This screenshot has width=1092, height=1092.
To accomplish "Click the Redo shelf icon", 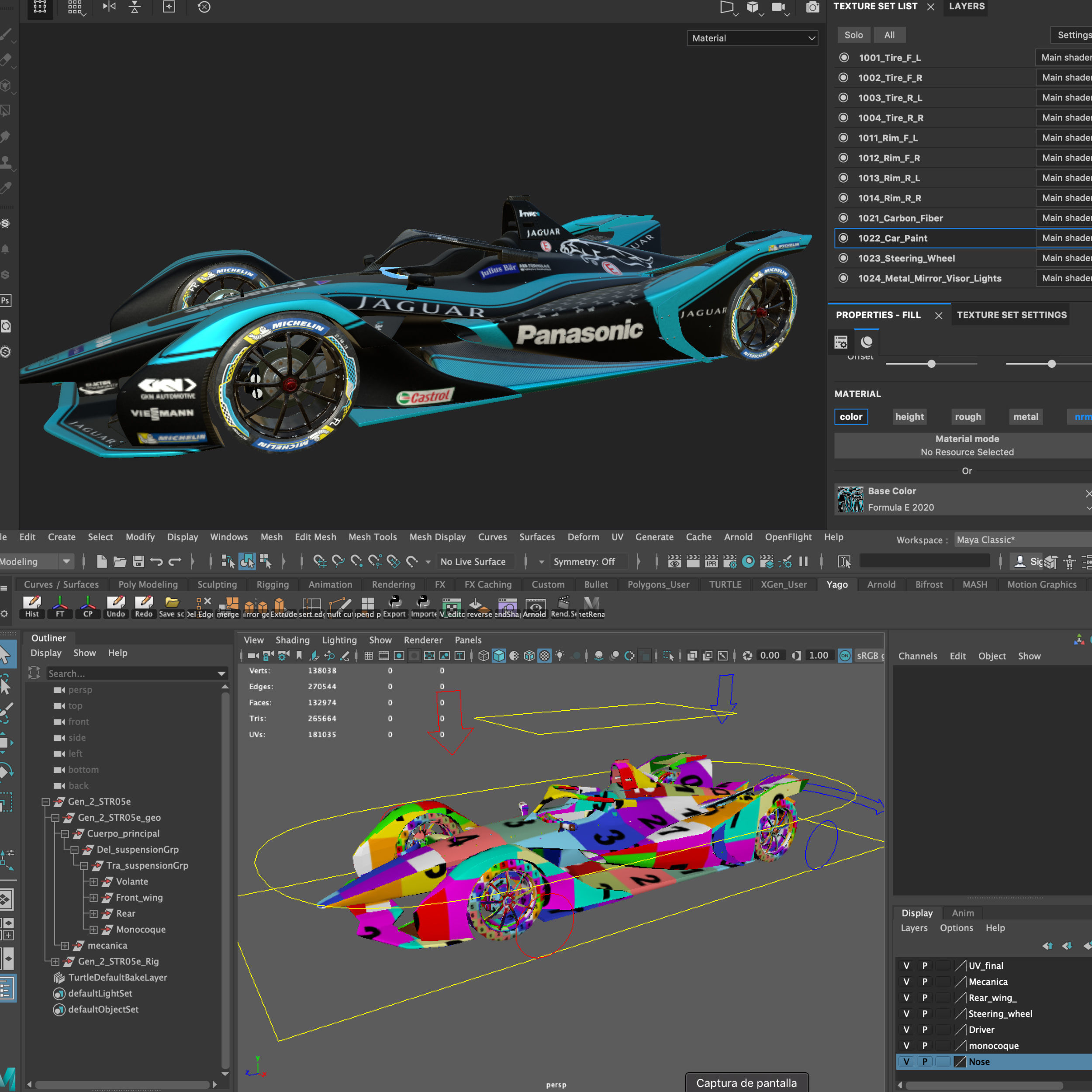I will click(144, 606).
